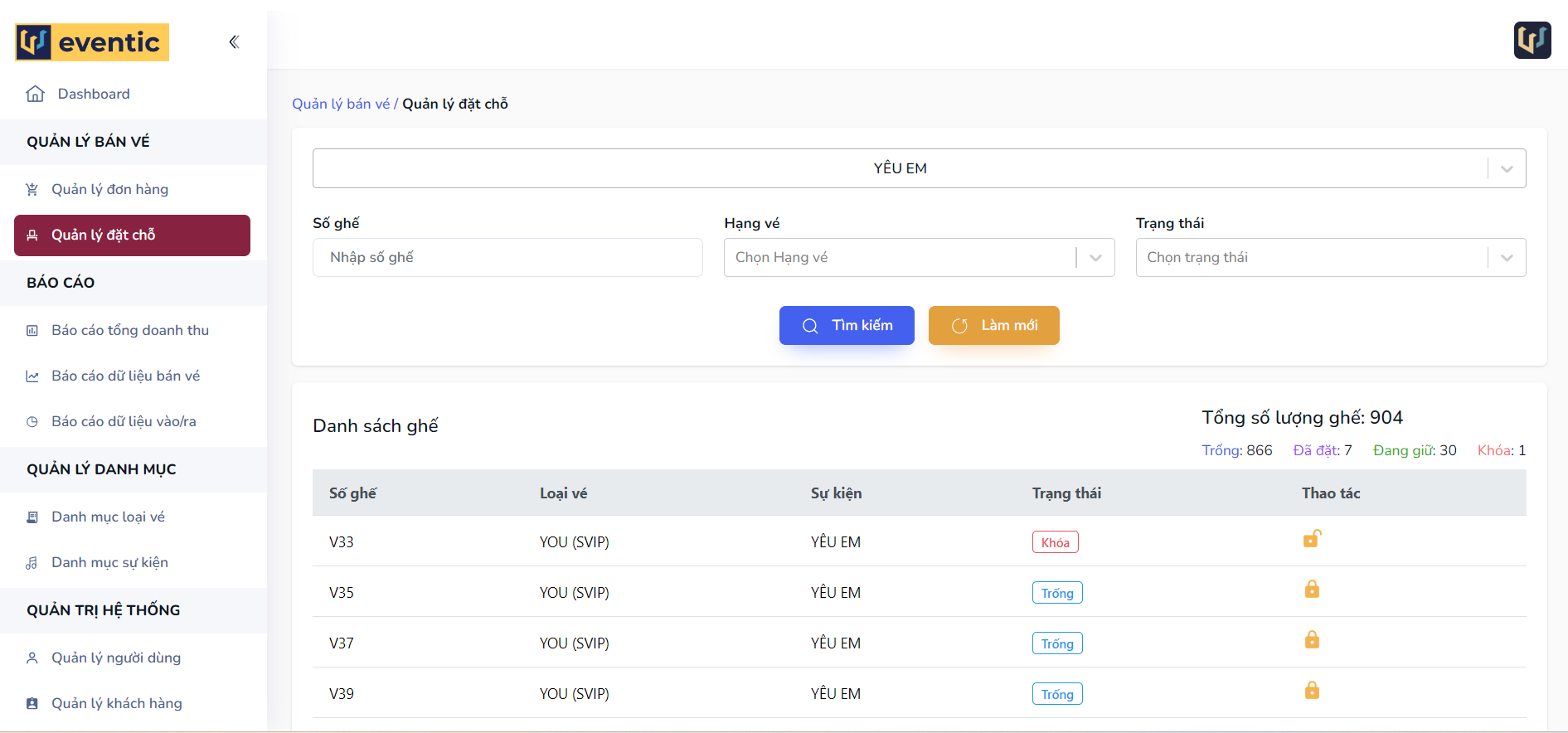Lock seat V35 with the padlock icon
1568x733 pixels.
click(1311, 590)
